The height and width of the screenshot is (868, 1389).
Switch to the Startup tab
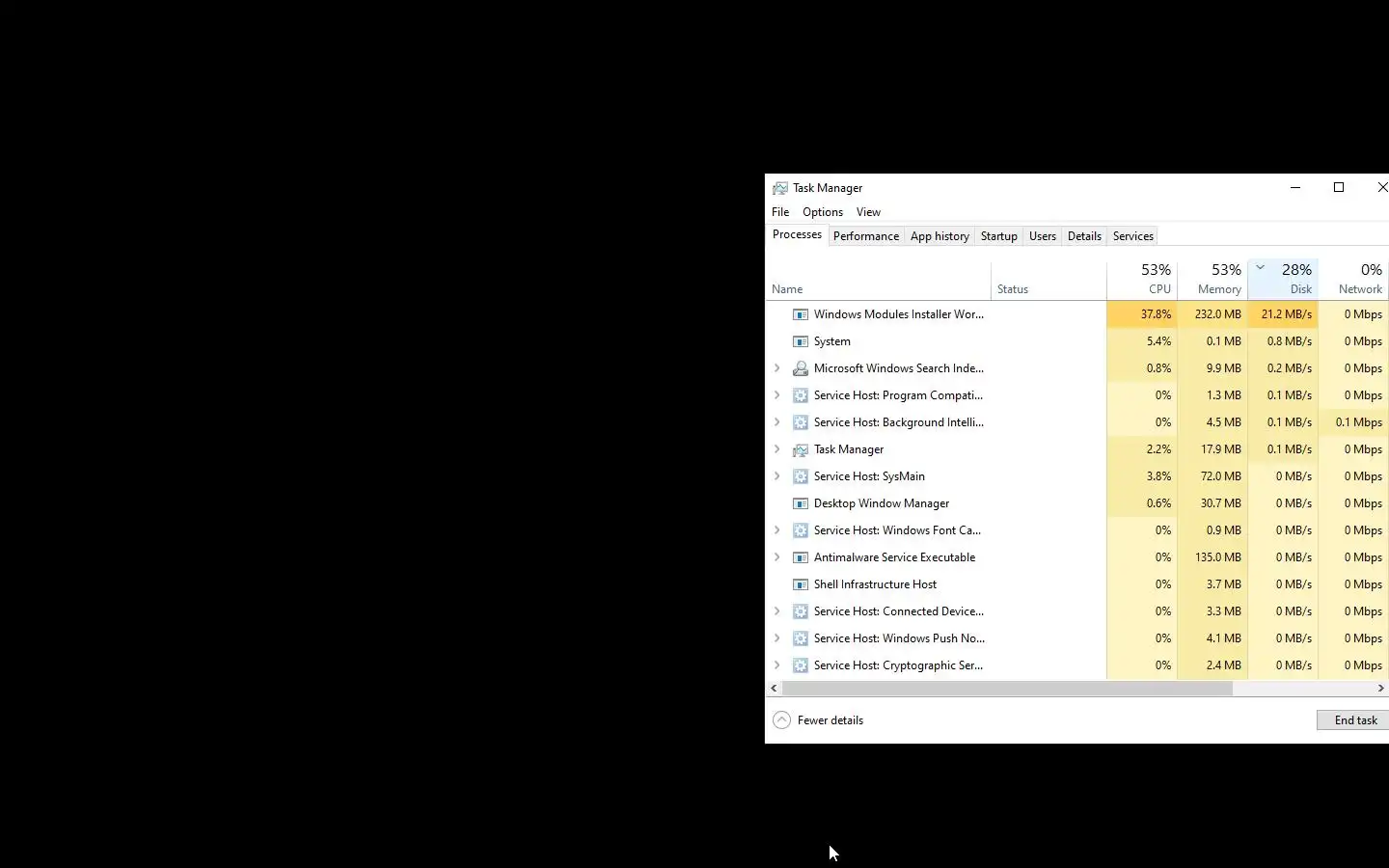pos(999,236)
